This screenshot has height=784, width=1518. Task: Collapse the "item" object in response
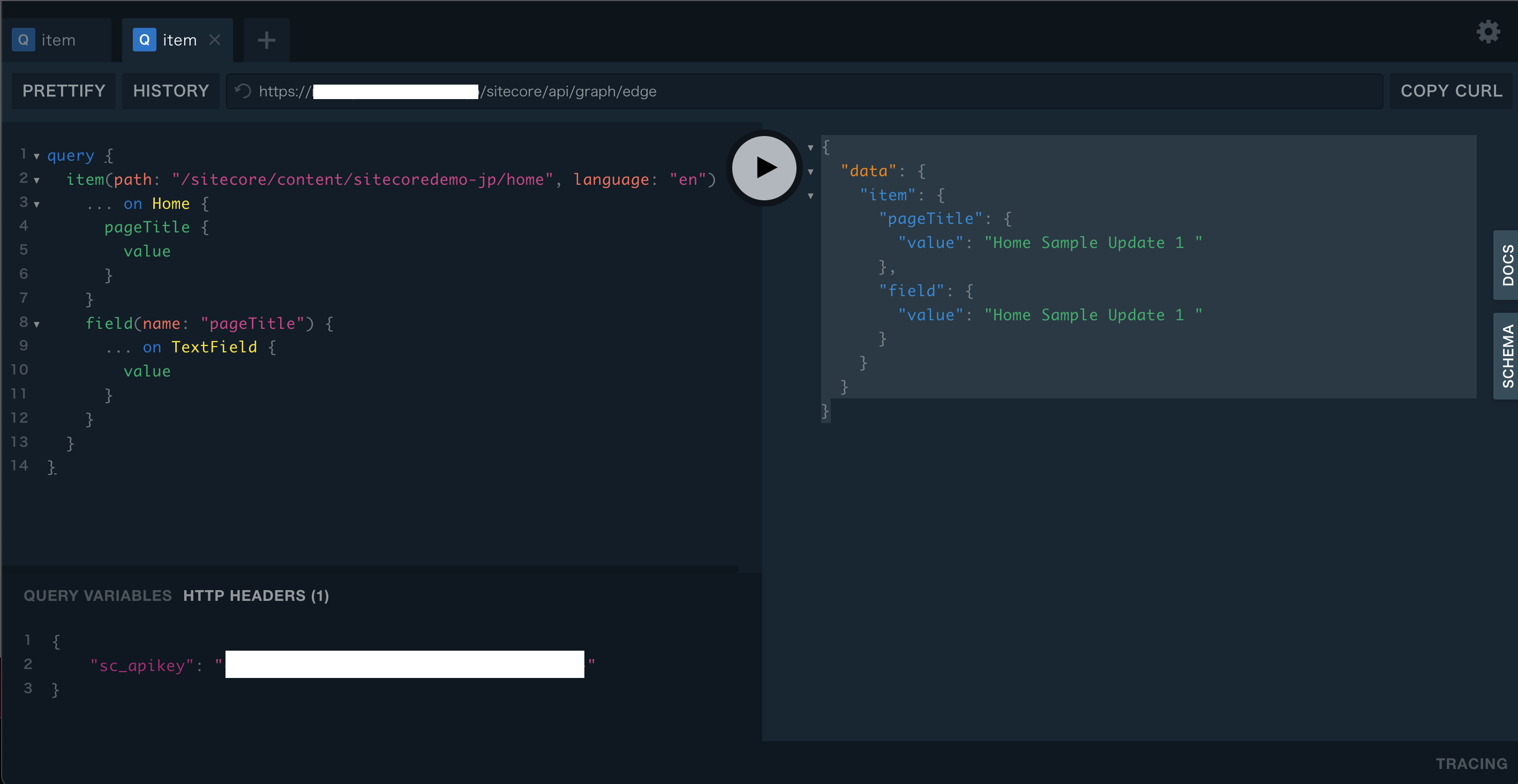(x=810, y=195)
